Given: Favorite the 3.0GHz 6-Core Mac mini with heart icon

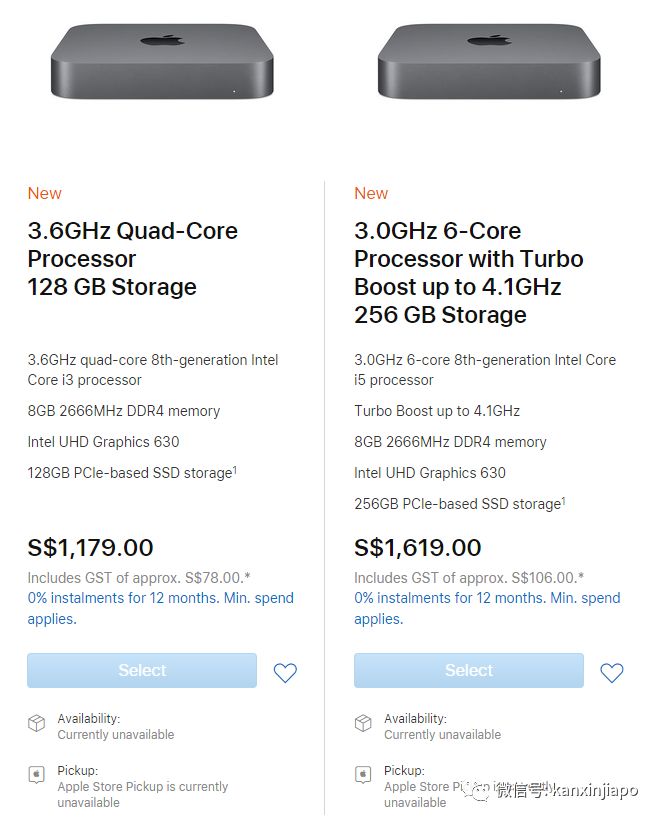Looking at the screenshot, I should click(x=612, y=673).
